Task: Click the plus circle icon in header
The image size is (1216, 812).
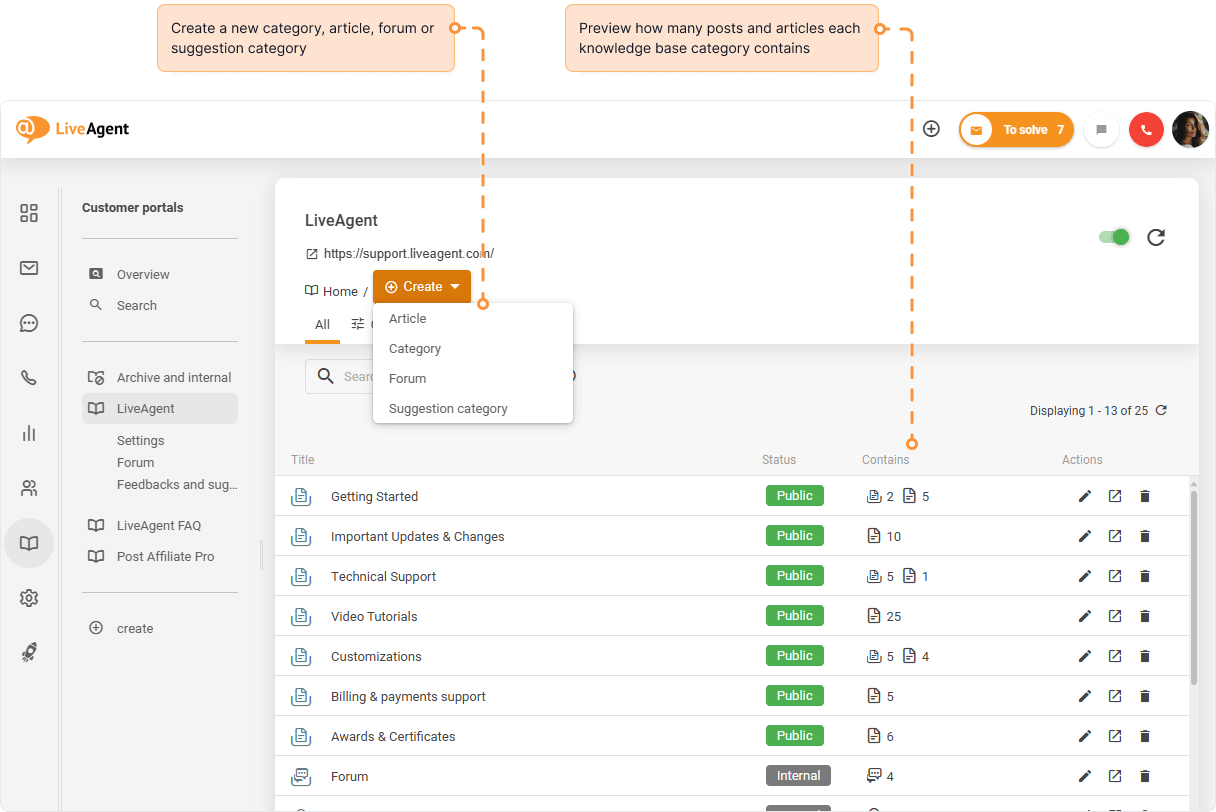Action: (x=931, y=129)
